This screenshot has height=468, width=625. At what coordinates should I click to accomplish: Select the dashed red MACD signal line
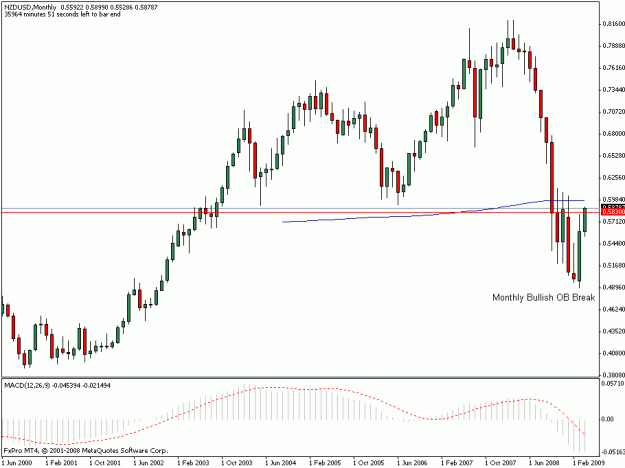[293, 417]
